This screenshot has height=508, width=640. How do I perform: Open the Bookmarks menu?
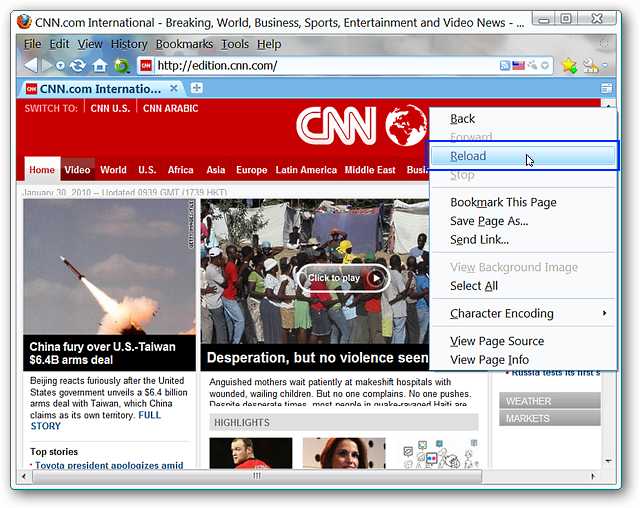pyautogui.click(x=184, y=44)
